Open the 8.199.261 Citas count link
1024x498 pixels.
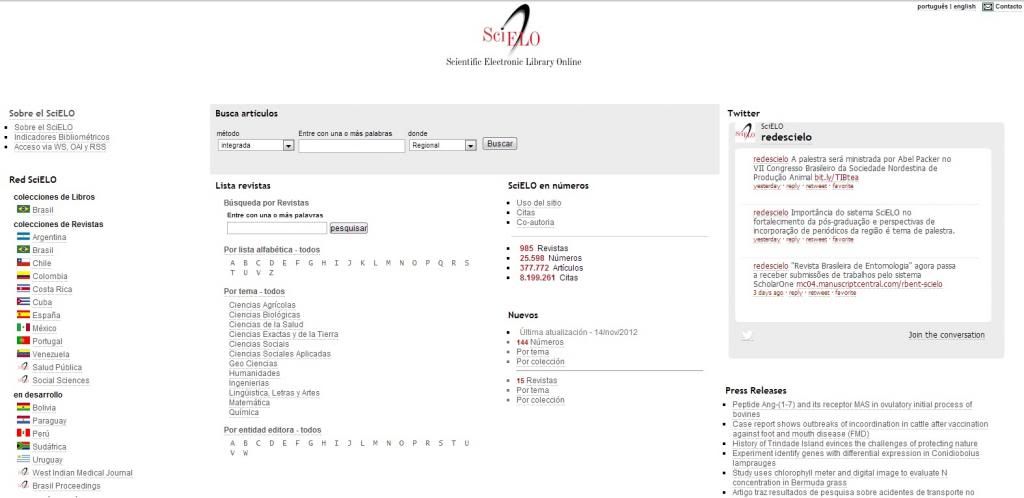[x=549, y=278]
